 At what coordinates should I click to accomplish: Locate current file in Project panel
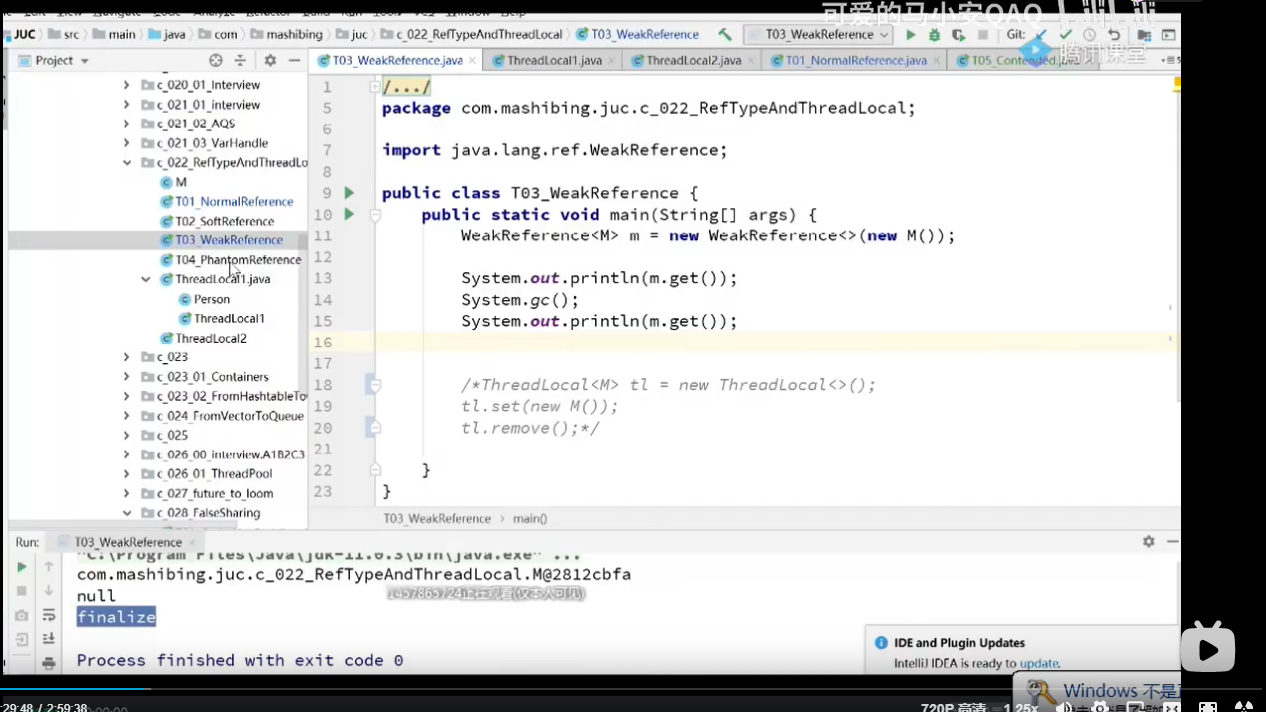pyautogui.click(x=217, y=60)
